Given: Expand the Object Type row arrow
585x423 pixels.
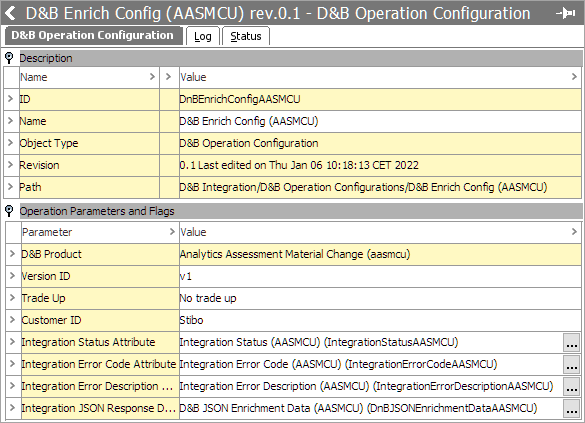Looking at the screenshot, I should pyautogui.click(x=10, y=143).
